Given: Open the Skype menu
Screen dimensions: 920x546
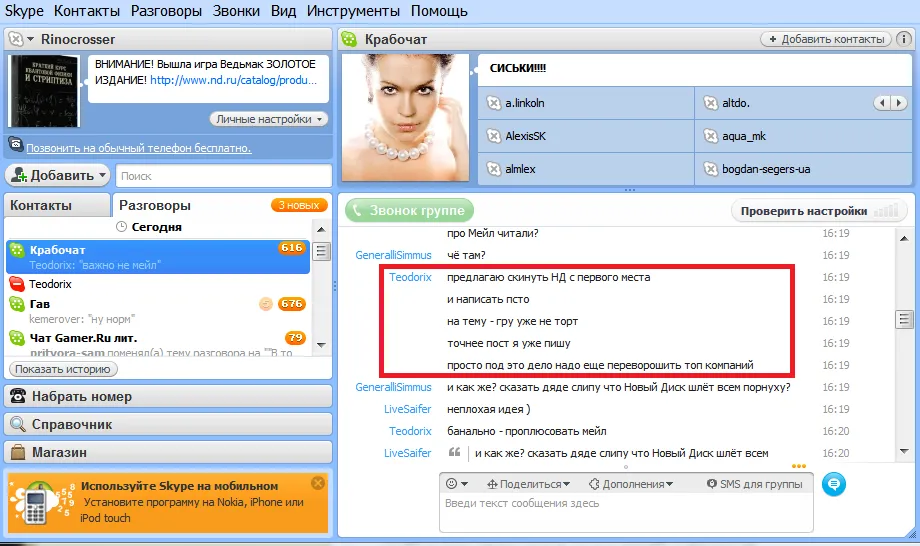Looking at the screenshot, I should click(x=24, y=11).
